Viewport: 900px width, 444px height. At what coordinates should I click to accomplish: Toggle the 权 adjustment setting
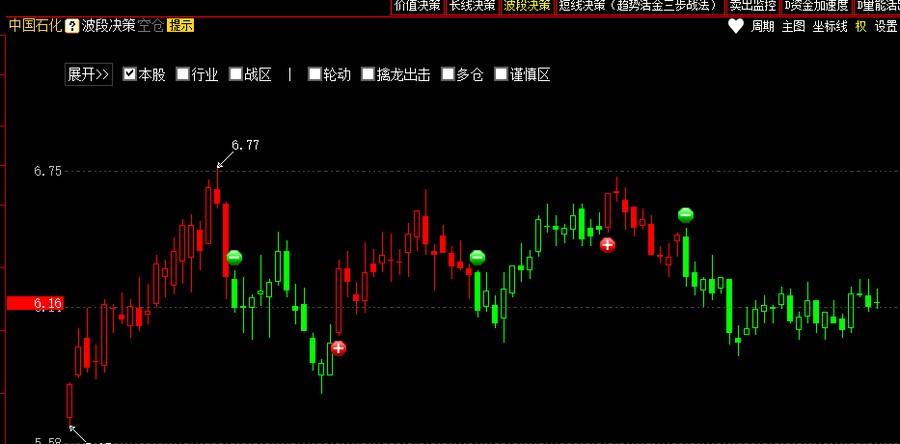point(860,26)
